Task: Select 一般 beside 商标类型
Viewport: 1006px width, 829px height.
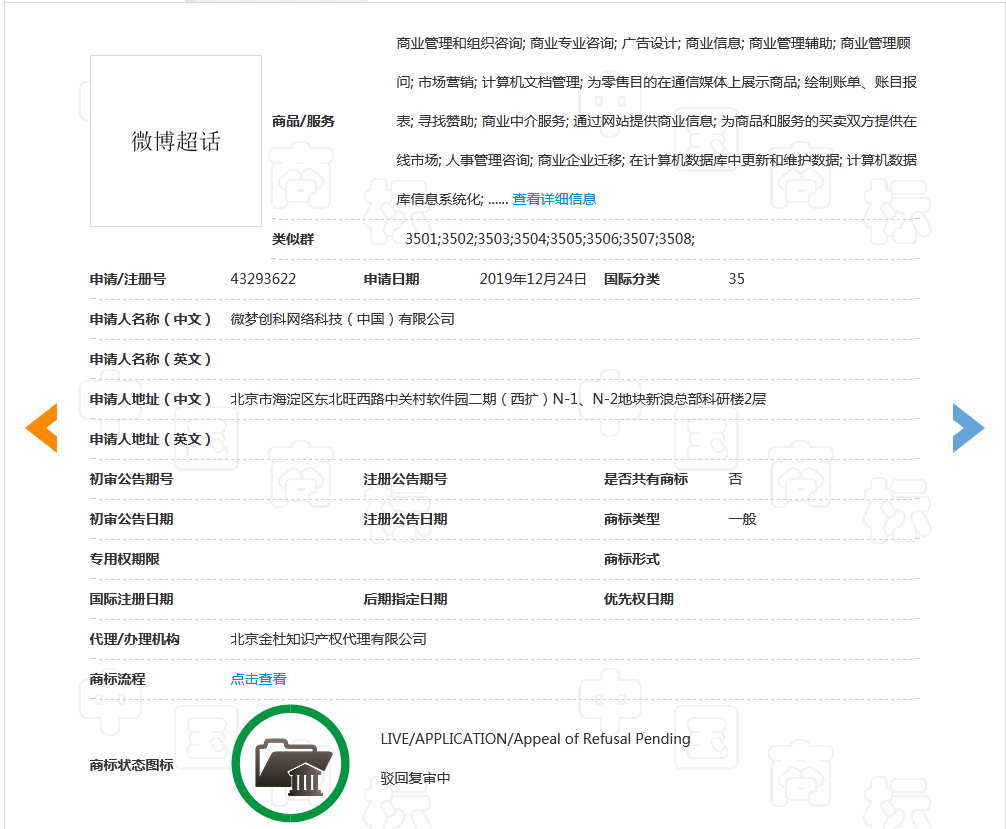Action: pyautogui.click(x=740, y=519)
